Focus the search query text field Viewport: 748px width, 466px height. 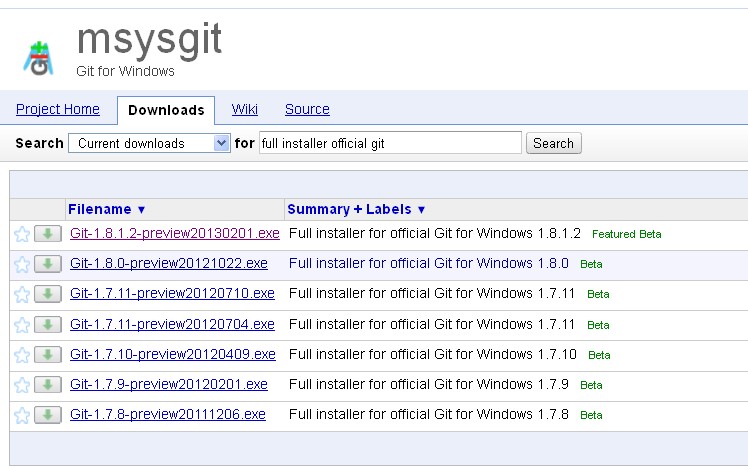(x=390, y=143)
